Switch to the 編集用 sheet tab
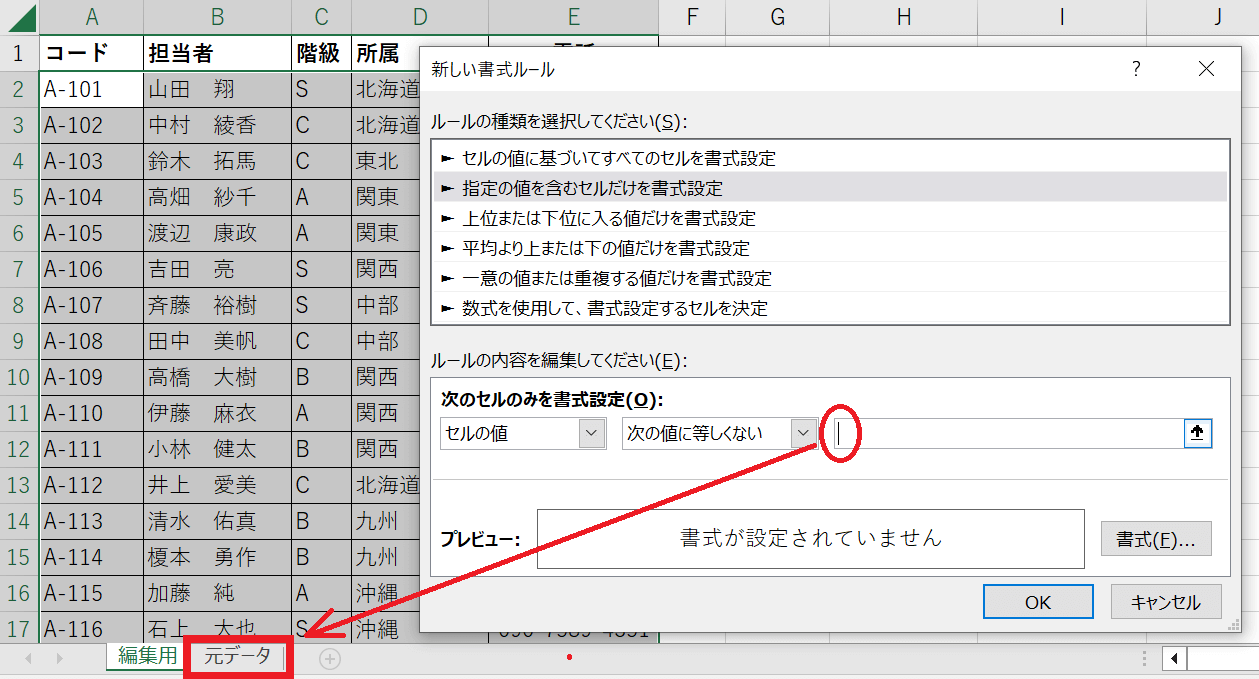 [148, 657]
